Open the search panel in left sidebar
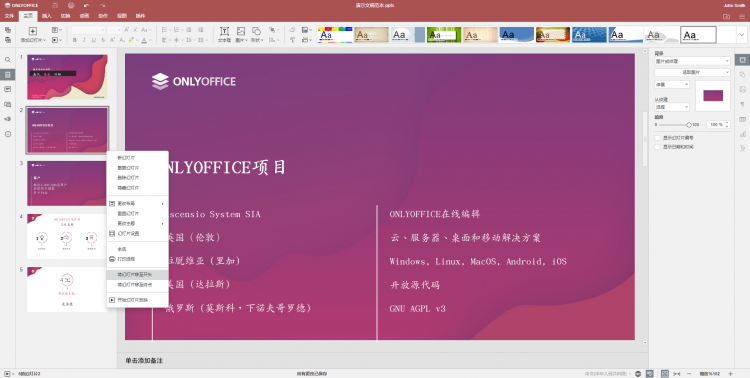Screen dimensions: 750x378 click(8, 60)
